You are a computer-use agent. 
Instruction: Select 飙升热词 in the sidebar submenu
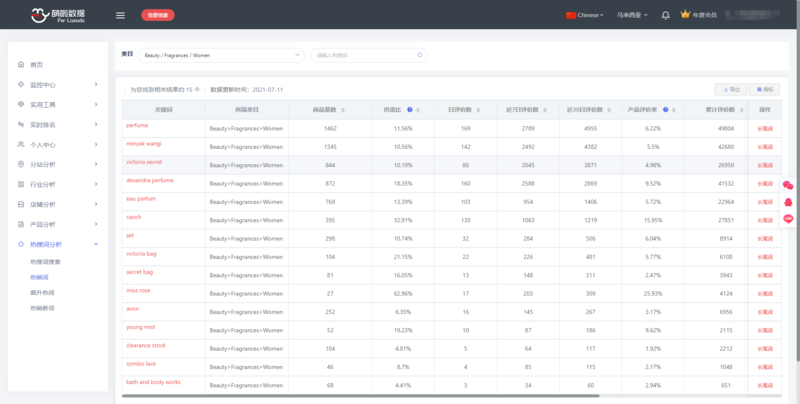pyautogui.click(x=43, y=292)
